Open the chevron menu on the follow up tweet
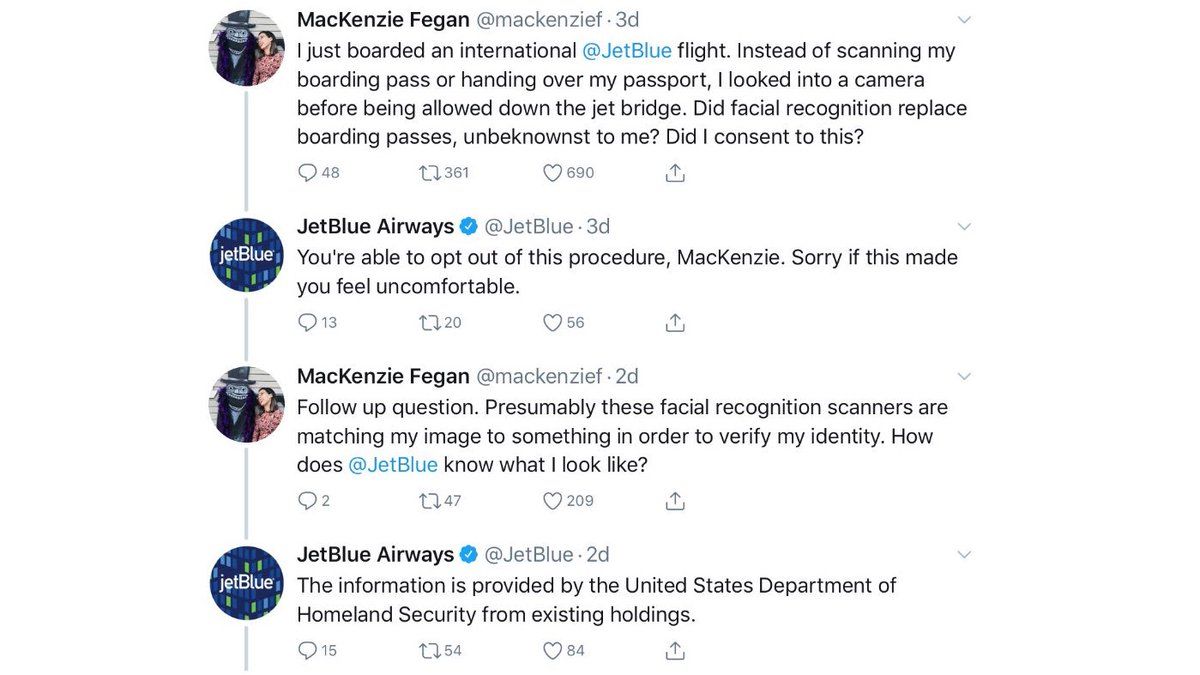This screenshot has height=675, width=1200. point(964,377)
